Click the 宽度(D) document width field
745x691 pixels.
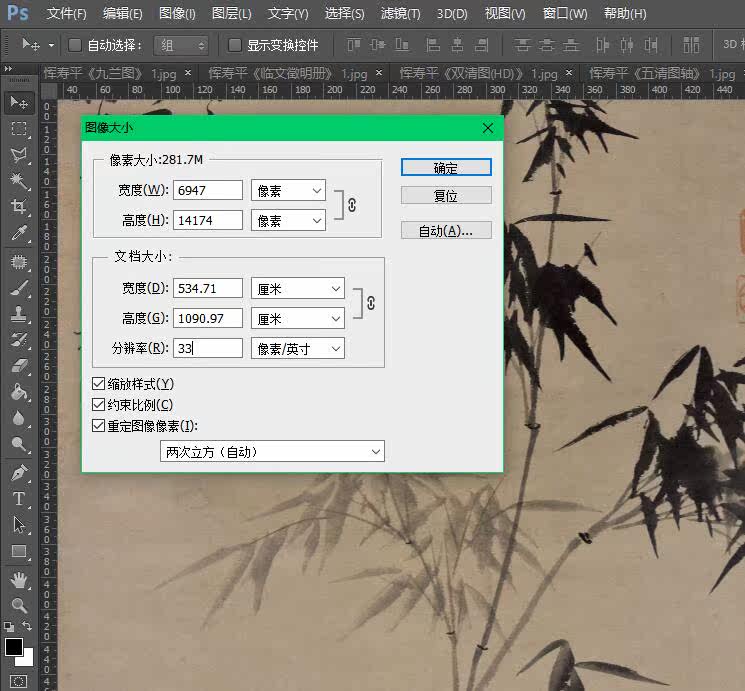point(208,288)
